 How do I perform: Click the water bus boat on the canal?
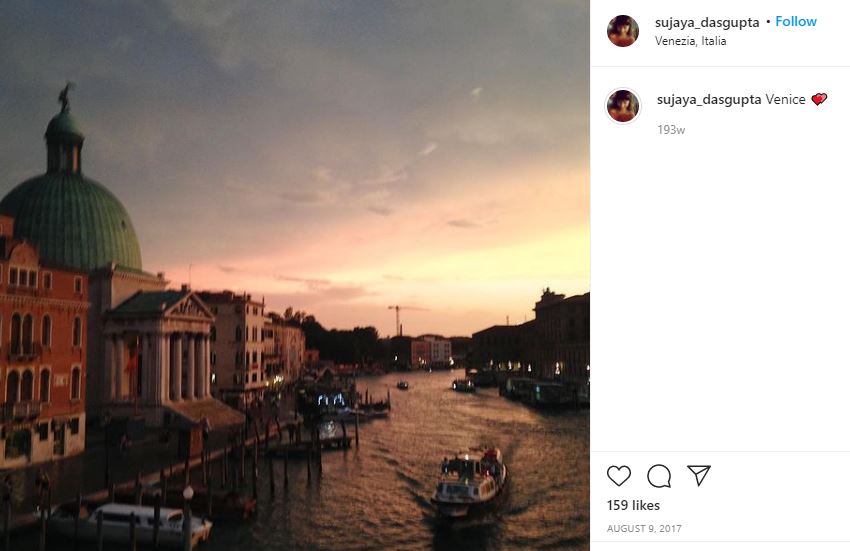(x=469, y=482)
